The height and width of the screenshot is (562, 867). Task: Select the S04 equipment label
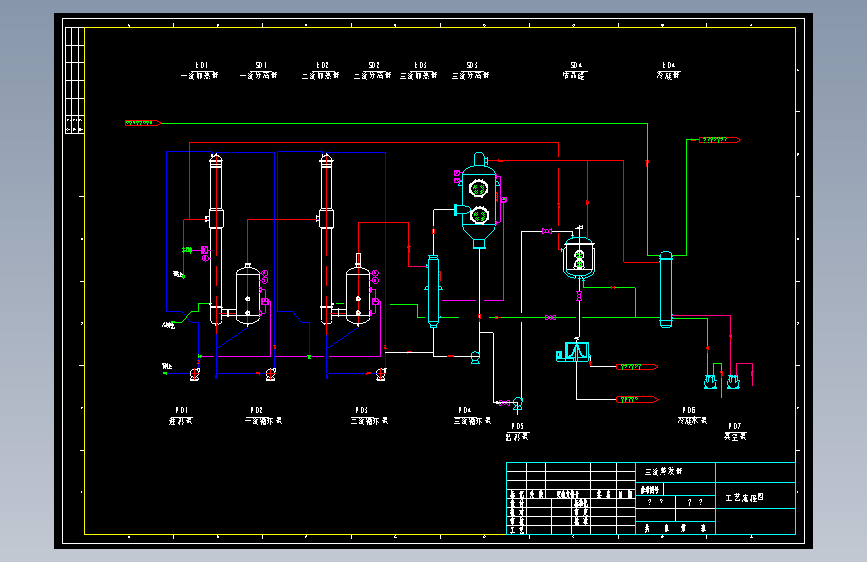(x=575, y=70)
